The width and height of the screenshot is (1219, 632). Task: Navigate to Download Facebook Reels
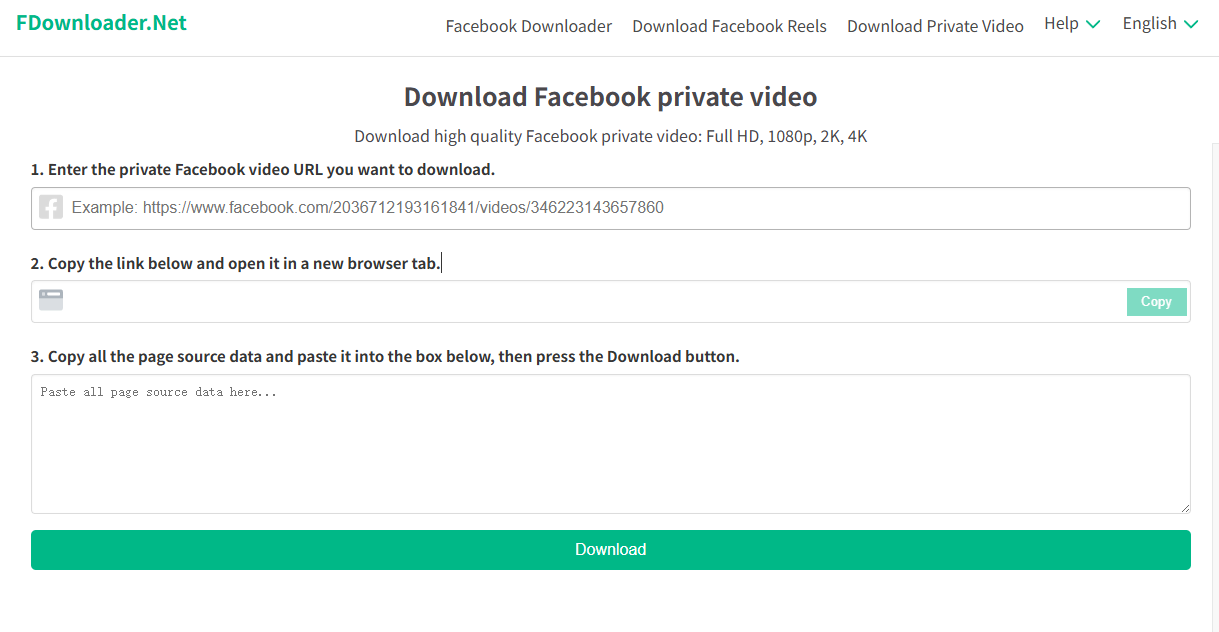[x=729, y=27]
